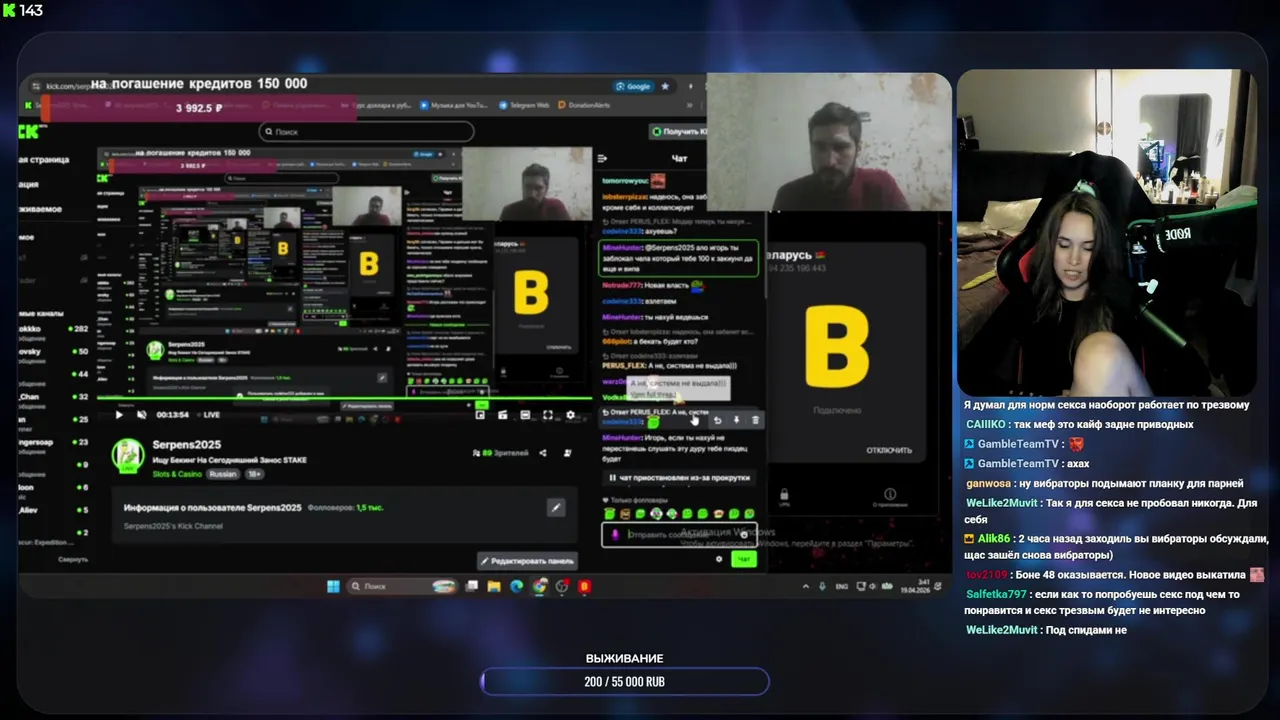
Task: Click the Kick logo in site header
Action: click(29, 131)
